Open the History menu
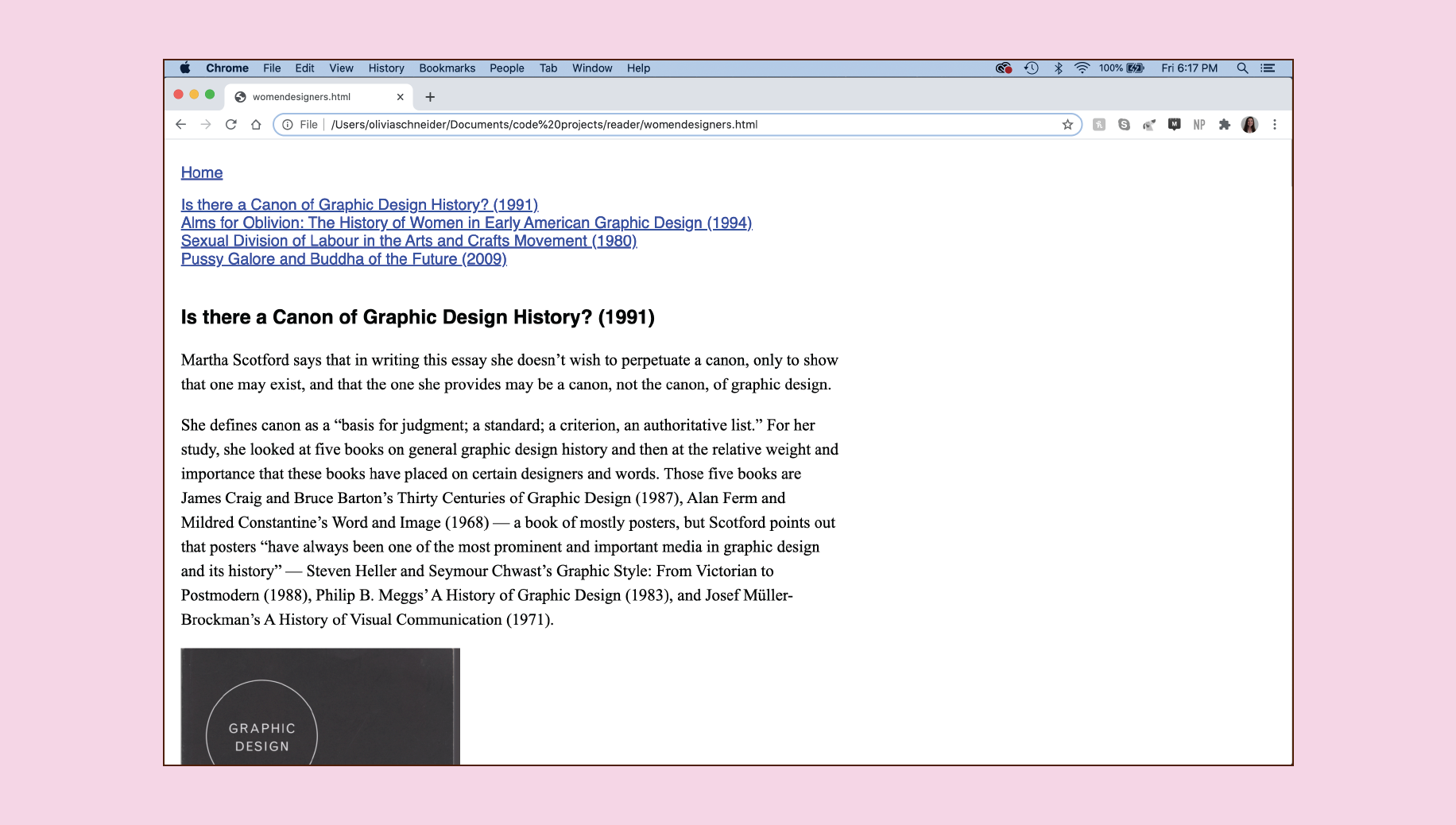Viewport: 1456px width, 825px height. click(386, 68)
